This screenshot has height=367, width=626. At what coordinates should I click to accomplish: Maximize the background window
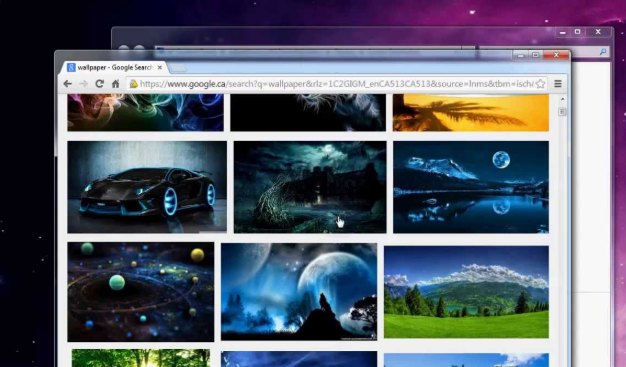[577, 32]
